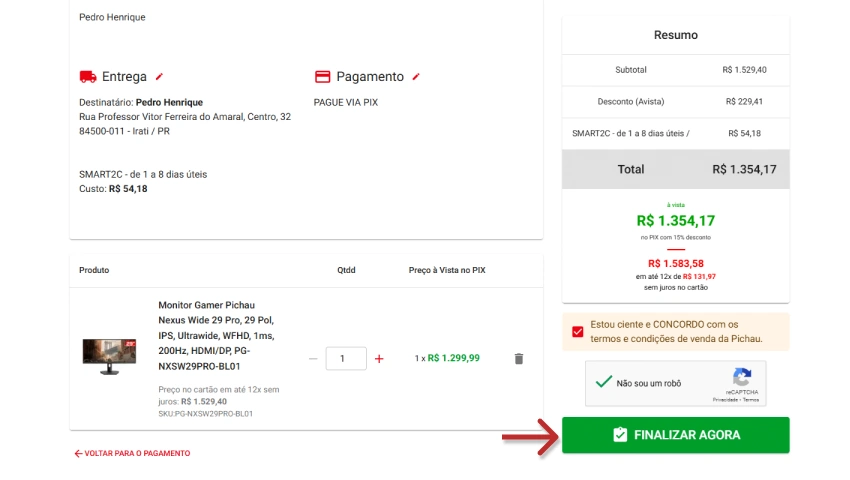
Task: Click the Total value R$ 1.354,17 in gray row
Action: click(744, 169)
